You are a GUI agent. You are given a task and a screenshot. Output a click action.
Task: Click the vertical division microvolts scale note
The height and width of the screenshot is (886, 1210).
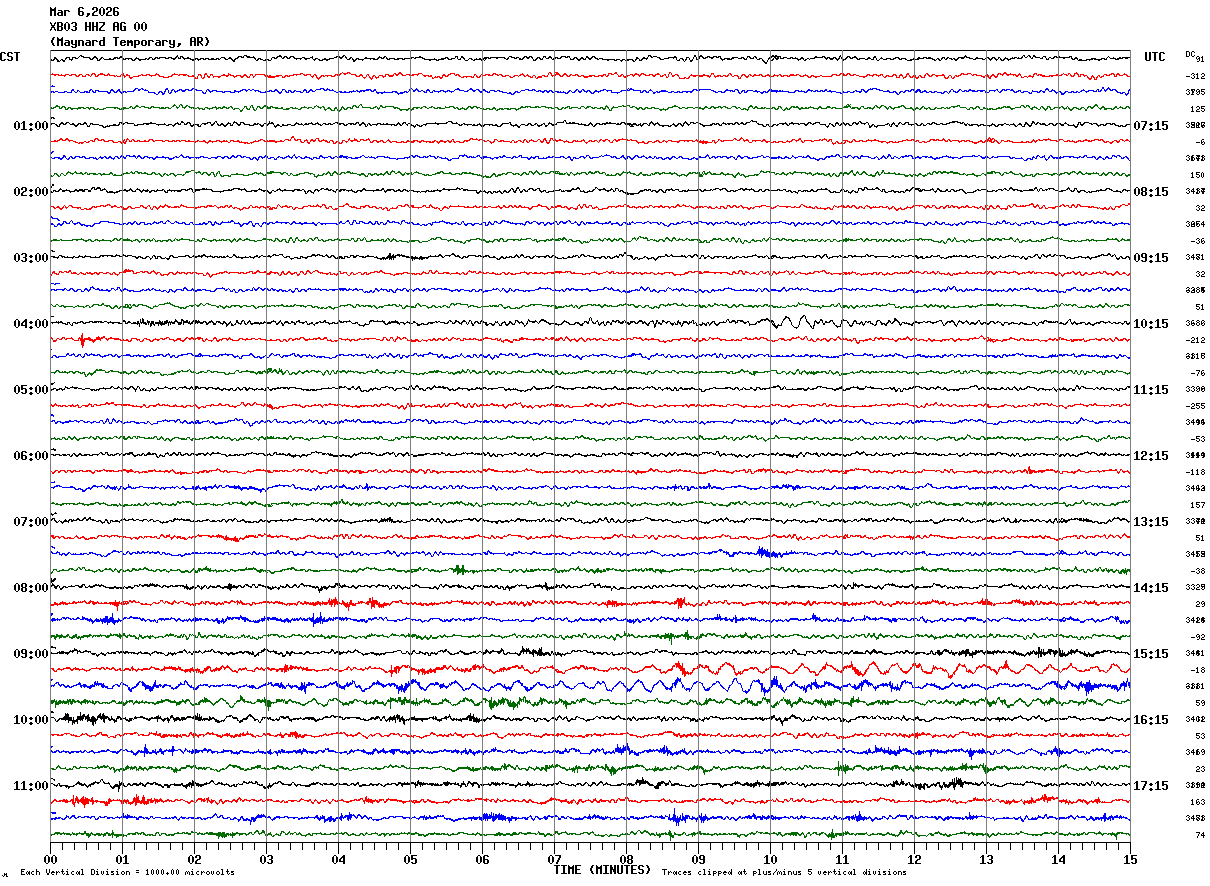tap(127, 873)
